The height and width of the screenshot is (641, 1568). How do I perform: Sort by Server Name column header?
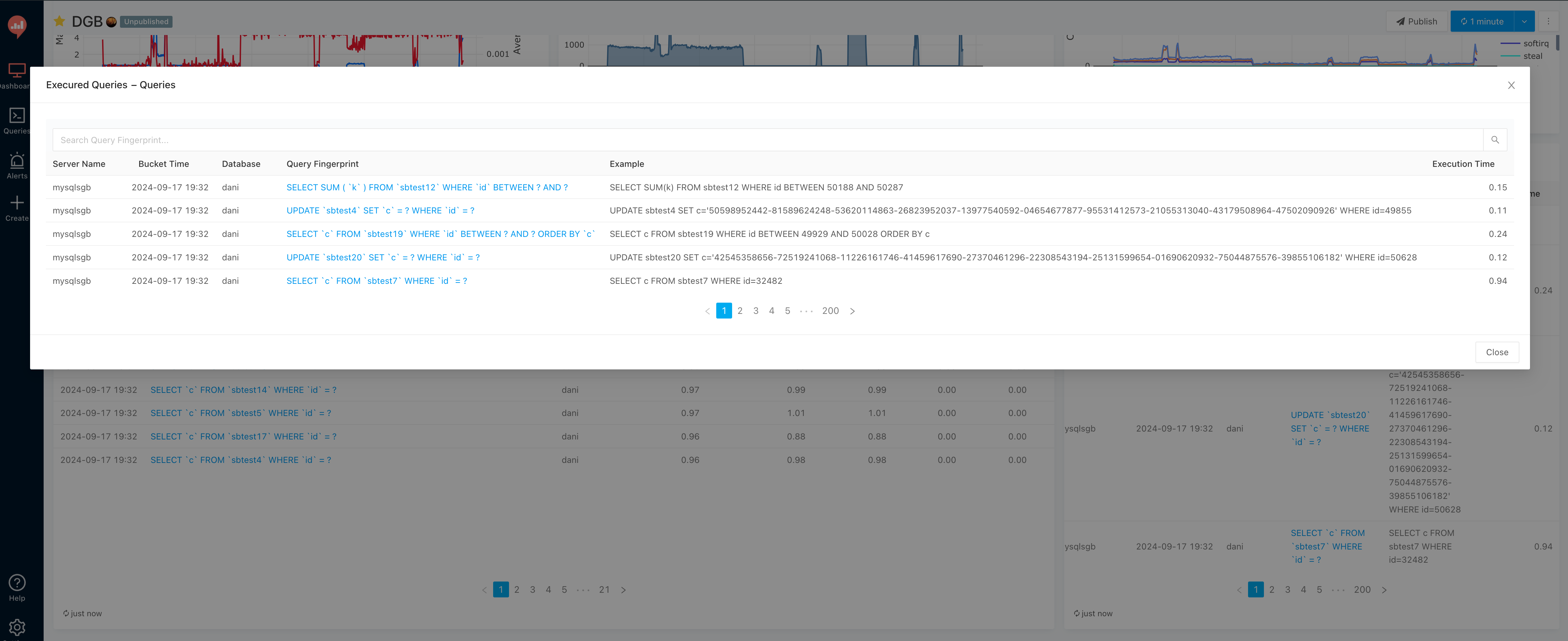(79, 164)
